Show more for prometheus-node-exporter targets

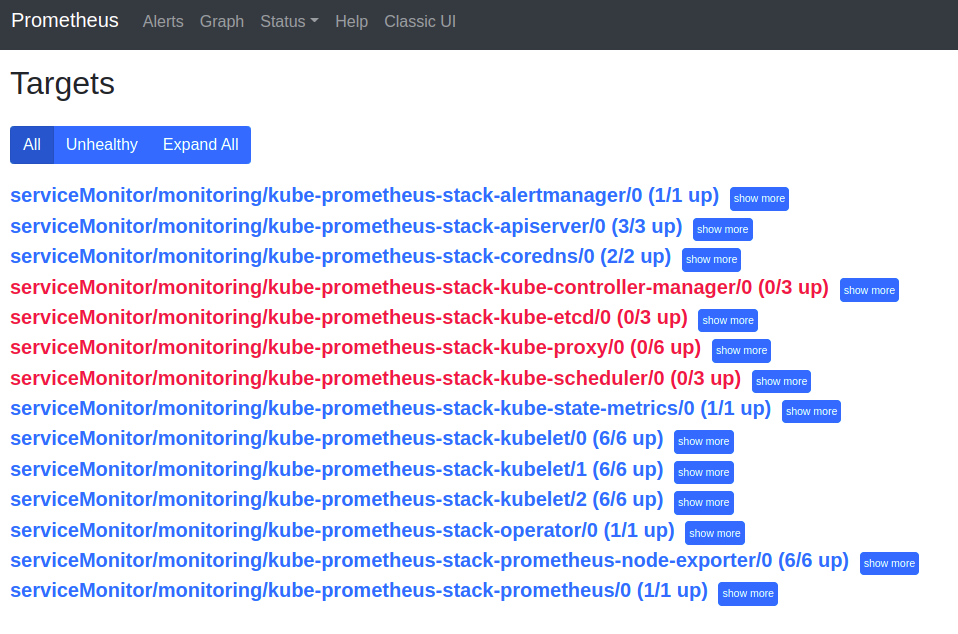click(889, 563)
